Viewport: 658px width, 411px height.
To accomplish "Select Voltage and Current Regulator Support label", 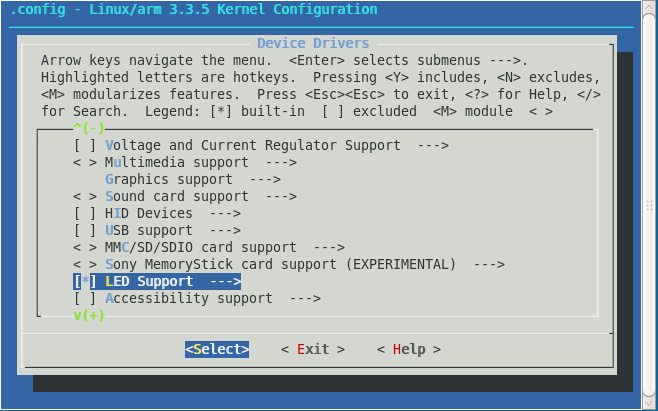I will click(x=253, y=146).
